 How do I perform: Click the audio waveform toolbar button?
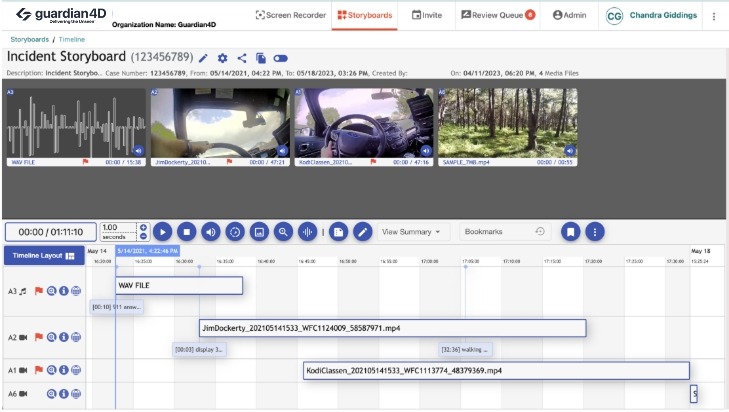(307, 232)
